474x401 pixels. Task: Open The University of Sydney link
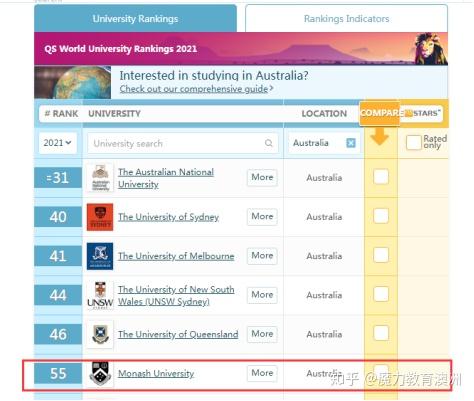click(168, 217)
